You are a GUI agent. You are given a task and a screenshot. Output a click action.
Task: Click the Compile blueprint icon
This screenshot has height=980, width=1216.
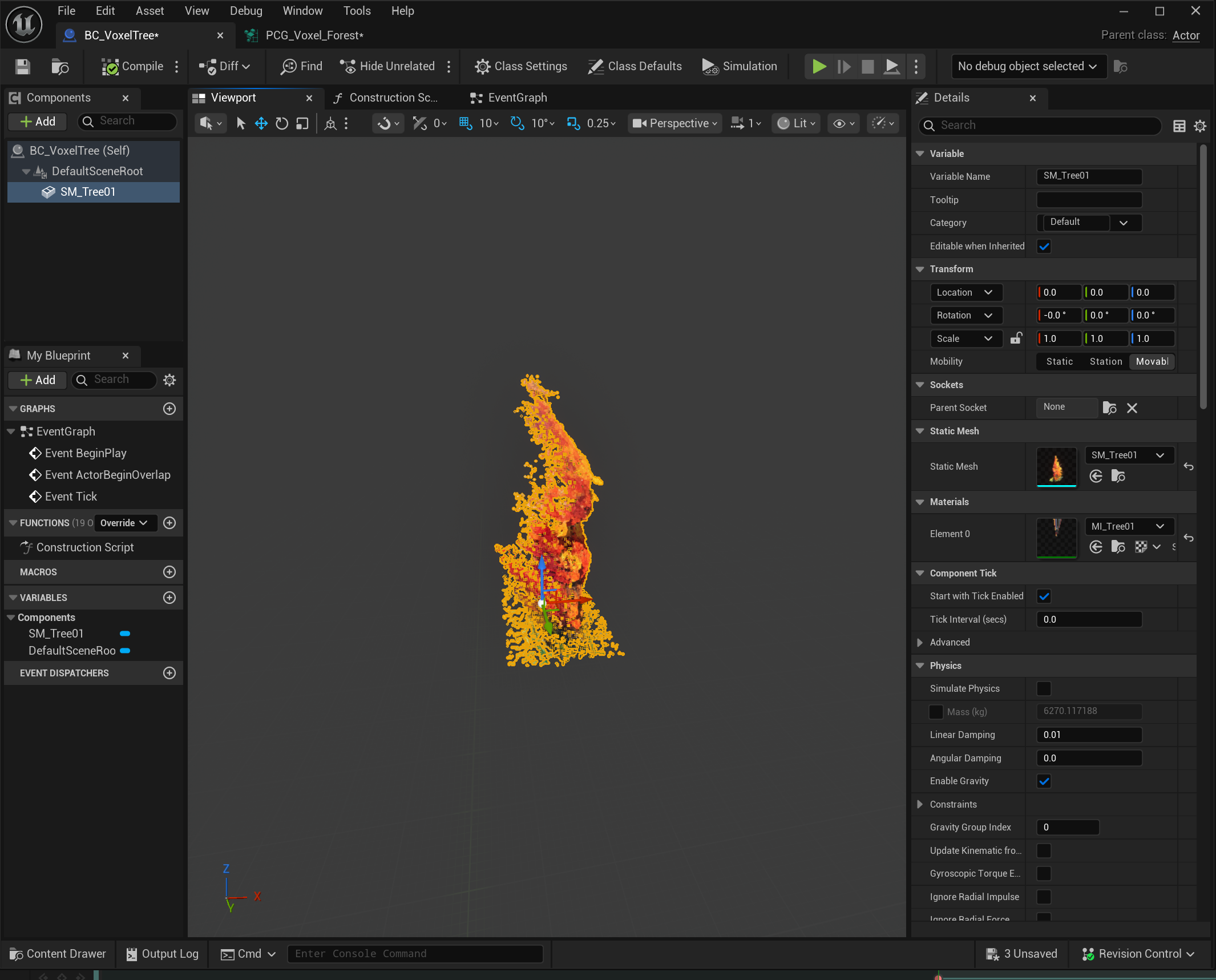point(110,67)
